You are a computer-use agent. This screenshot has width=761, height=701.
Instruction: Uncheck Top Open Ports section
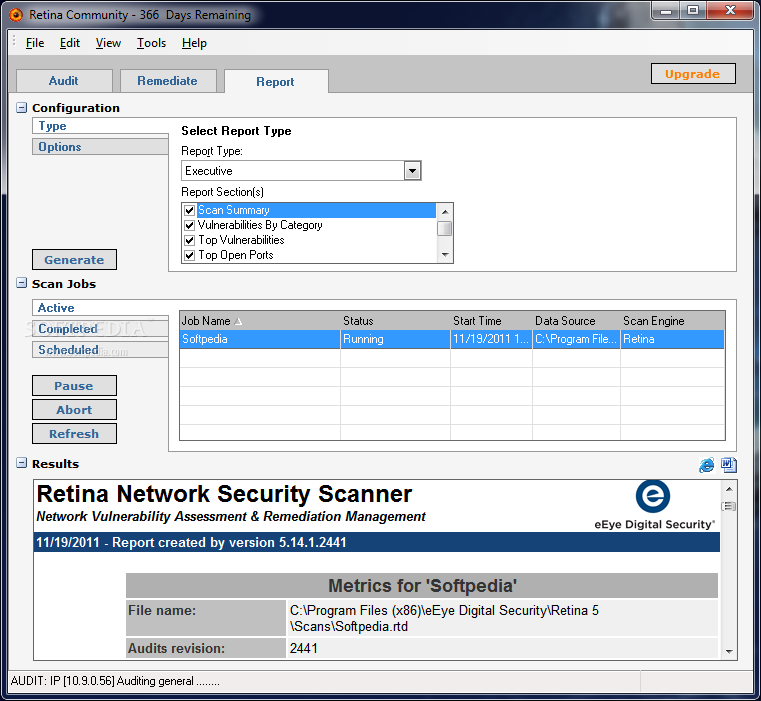tap(189, 255)
